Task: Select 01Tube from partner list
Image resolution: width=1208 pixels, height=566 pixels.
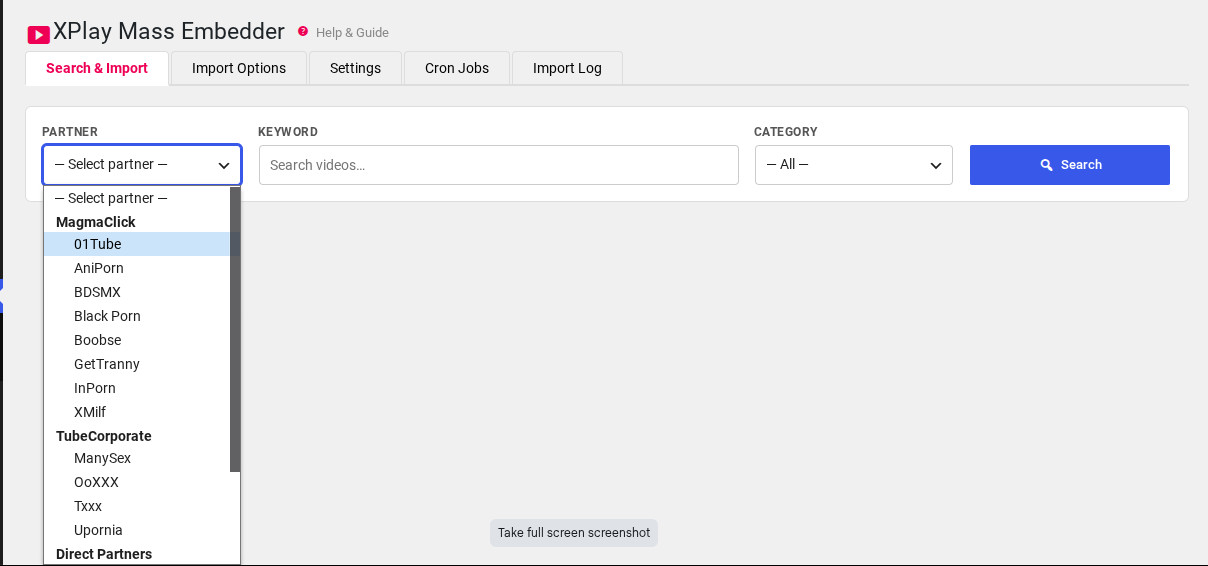Action: pyautogui.click(x=137, y=244)
